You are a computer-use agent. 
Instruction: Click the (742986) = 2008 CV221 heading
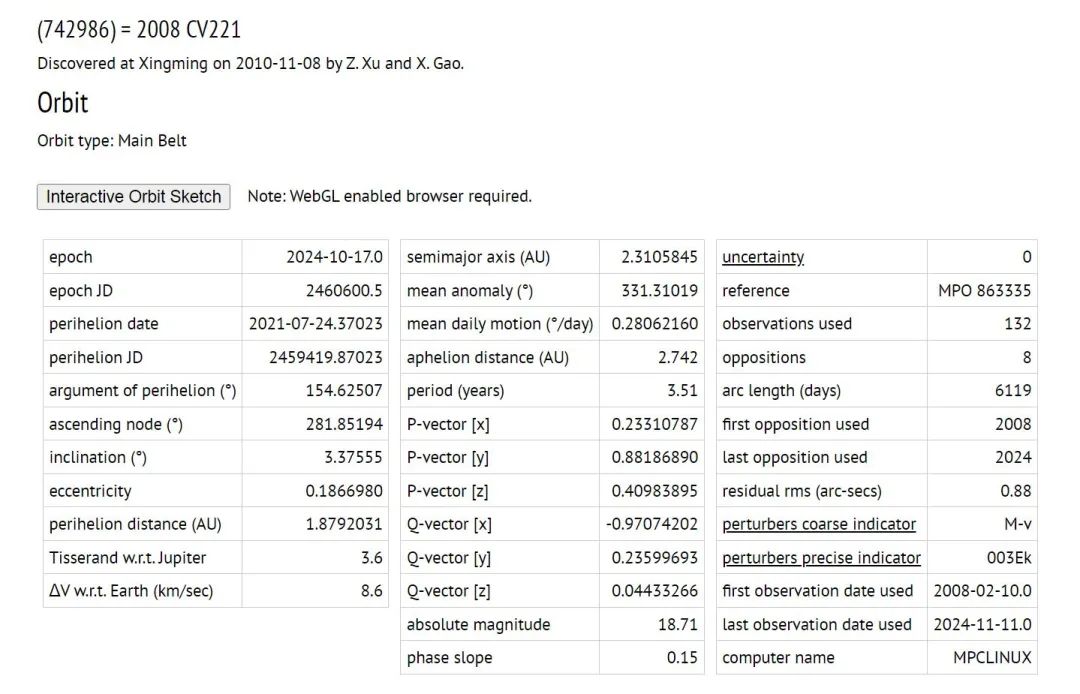tap(138, 30)
